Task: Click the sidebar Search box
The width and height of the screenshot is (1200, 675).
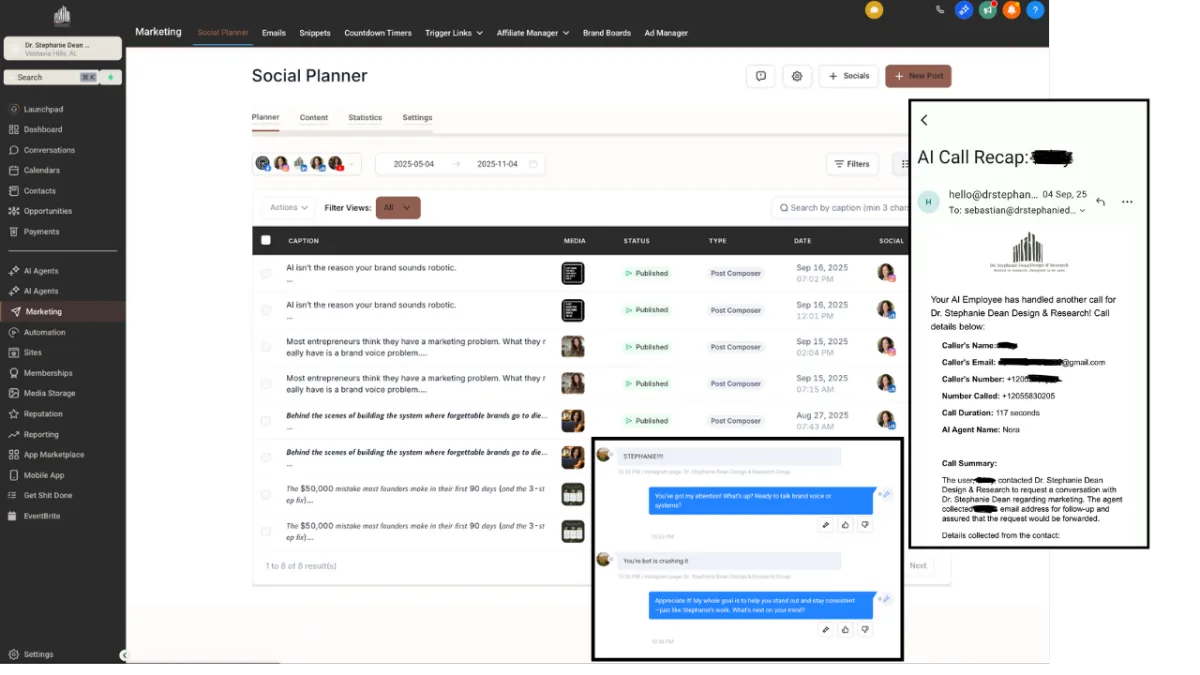Action: [50, 77]
